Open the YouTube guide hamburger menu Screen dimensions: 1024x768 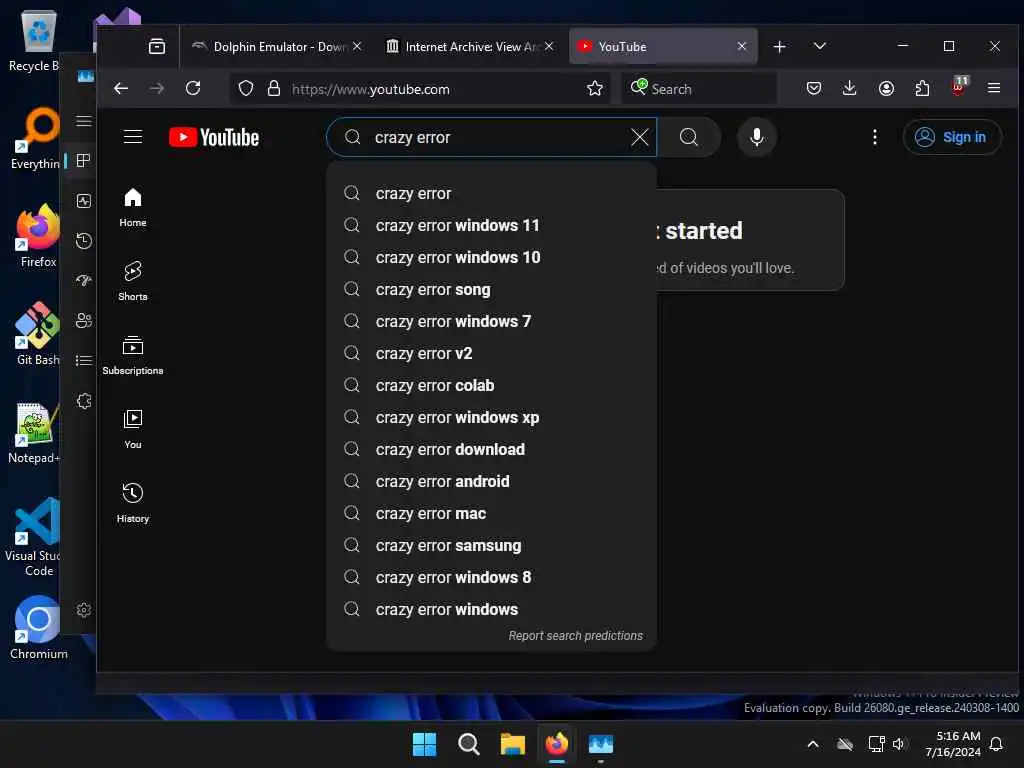(x=133, y=136)
